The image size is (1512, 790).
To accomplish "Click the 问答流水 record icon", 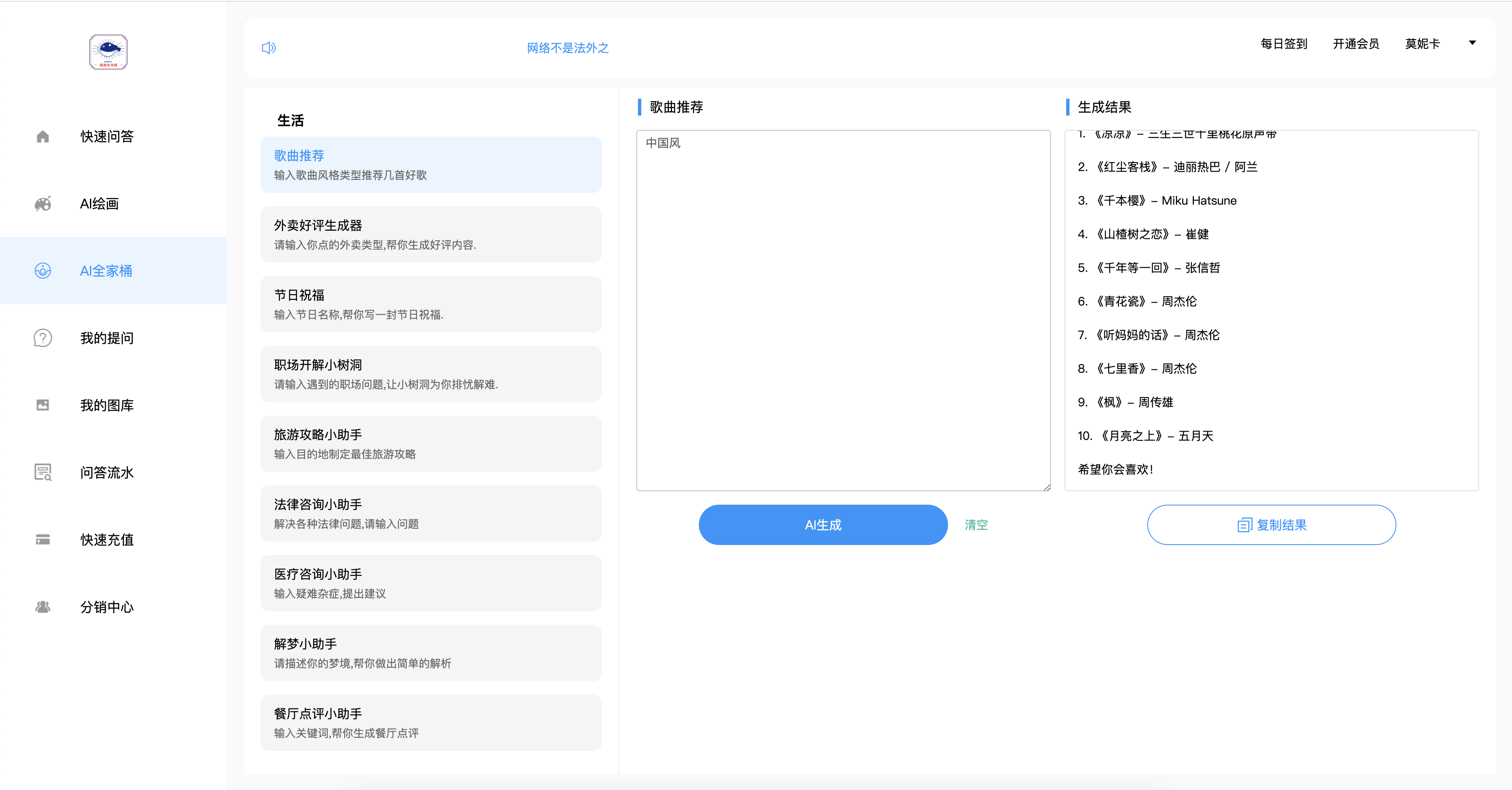I will coord(43,472).
